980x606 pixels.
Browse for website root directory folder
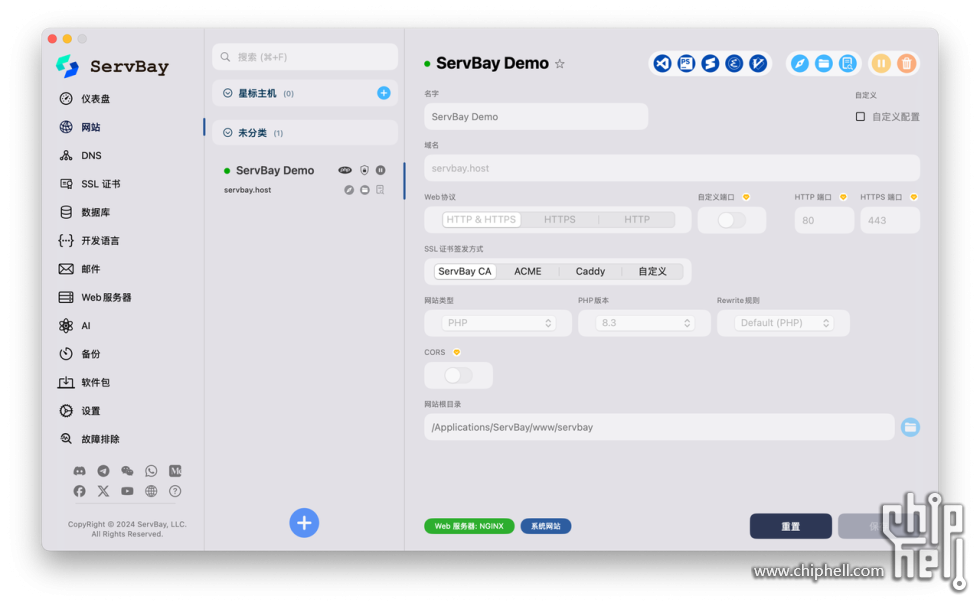910,427
